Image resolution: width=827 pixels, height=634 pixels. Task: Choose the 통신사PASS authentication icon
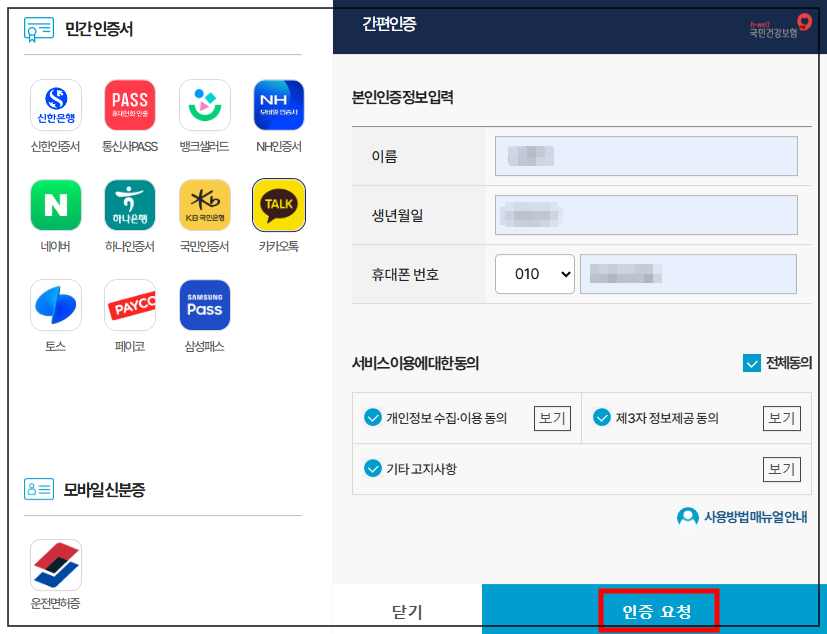(x=130, y=105)
